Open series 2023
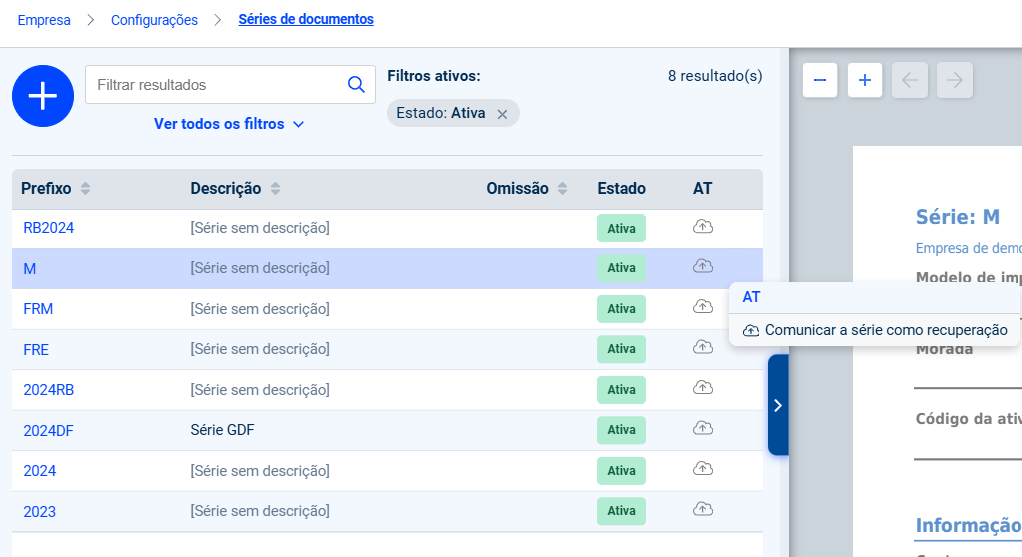The width and height of the screenshot is (1022, 557). [40, 511]
